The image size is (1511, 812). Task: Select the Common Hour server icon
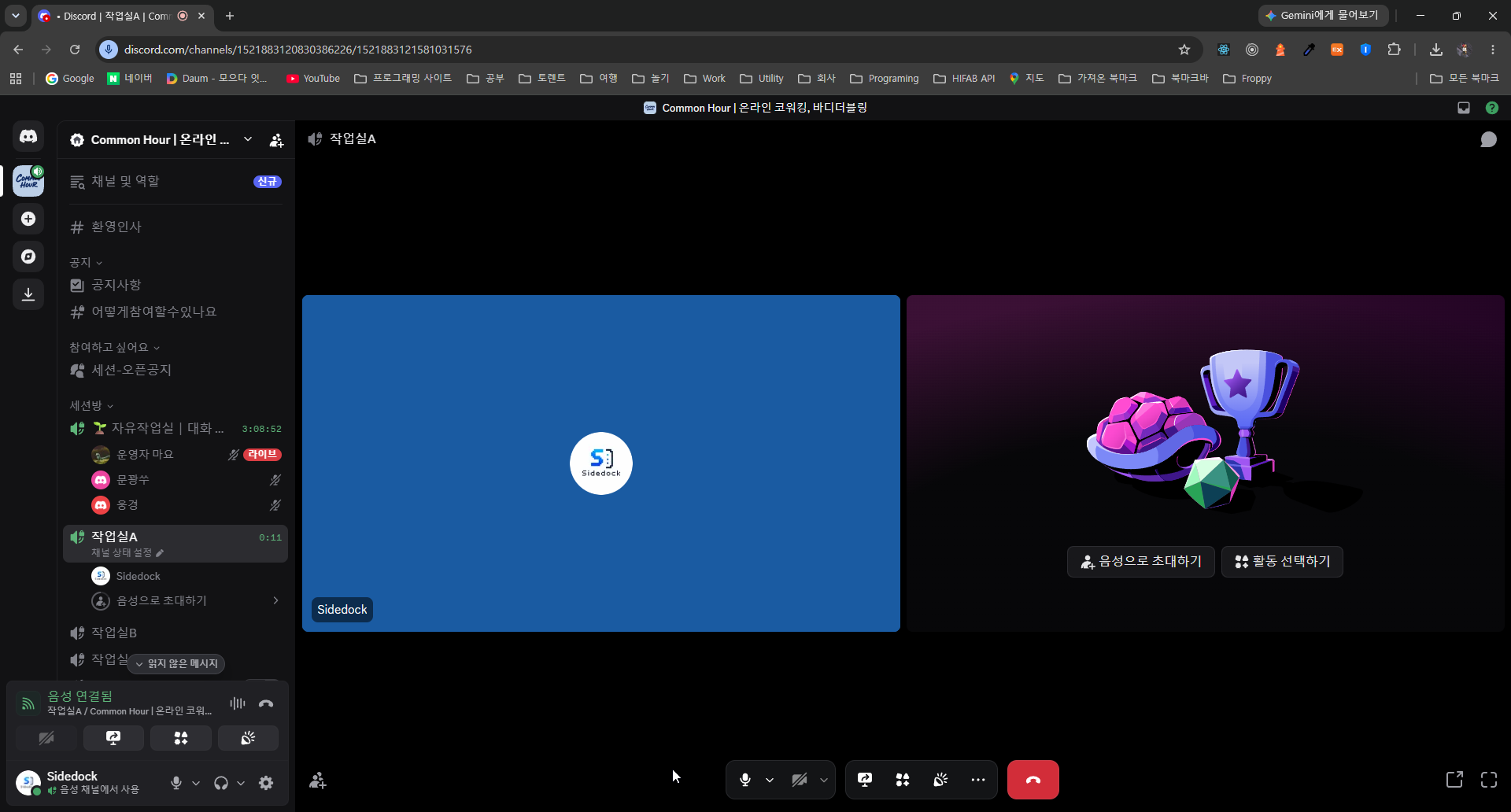click(x=28, y=181)
